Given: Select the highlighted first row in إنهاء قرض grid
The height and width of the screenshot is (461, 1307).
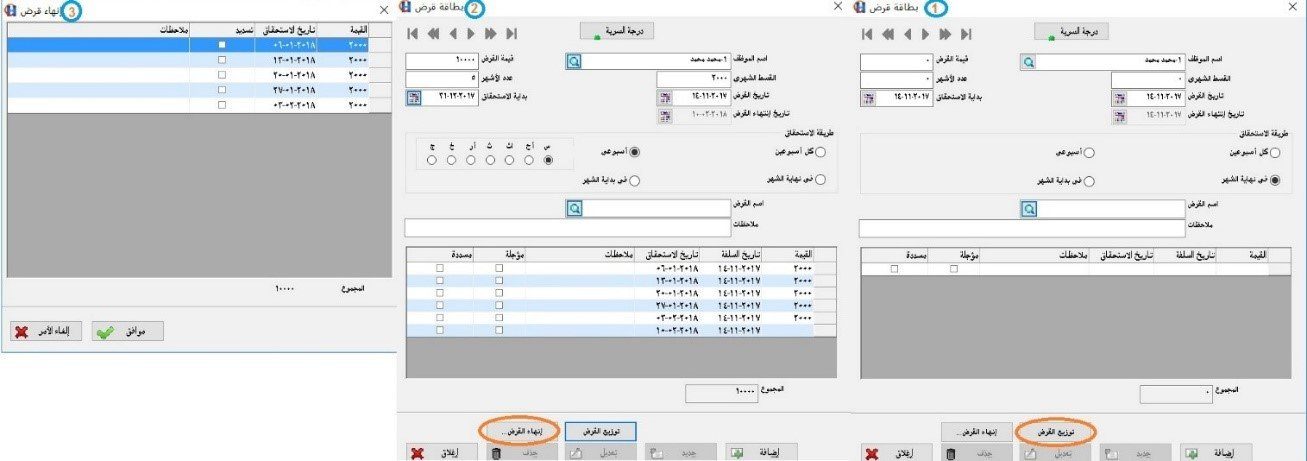Looking at the screenshot, I should pyautogui.click(x=190, y=45).
